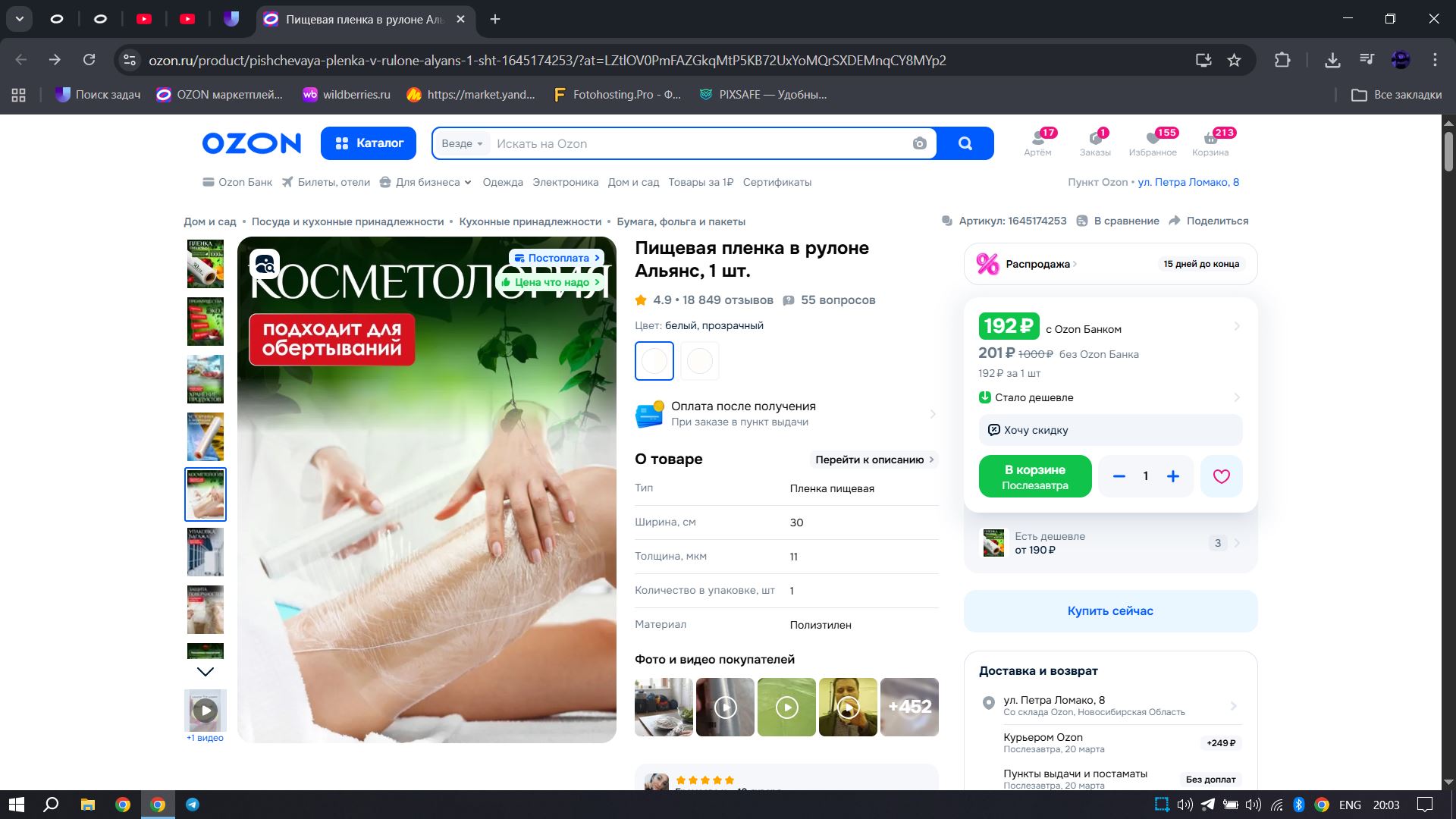Open the Каталог menu
Screen dimensions: 1456x819
(369, 143)
